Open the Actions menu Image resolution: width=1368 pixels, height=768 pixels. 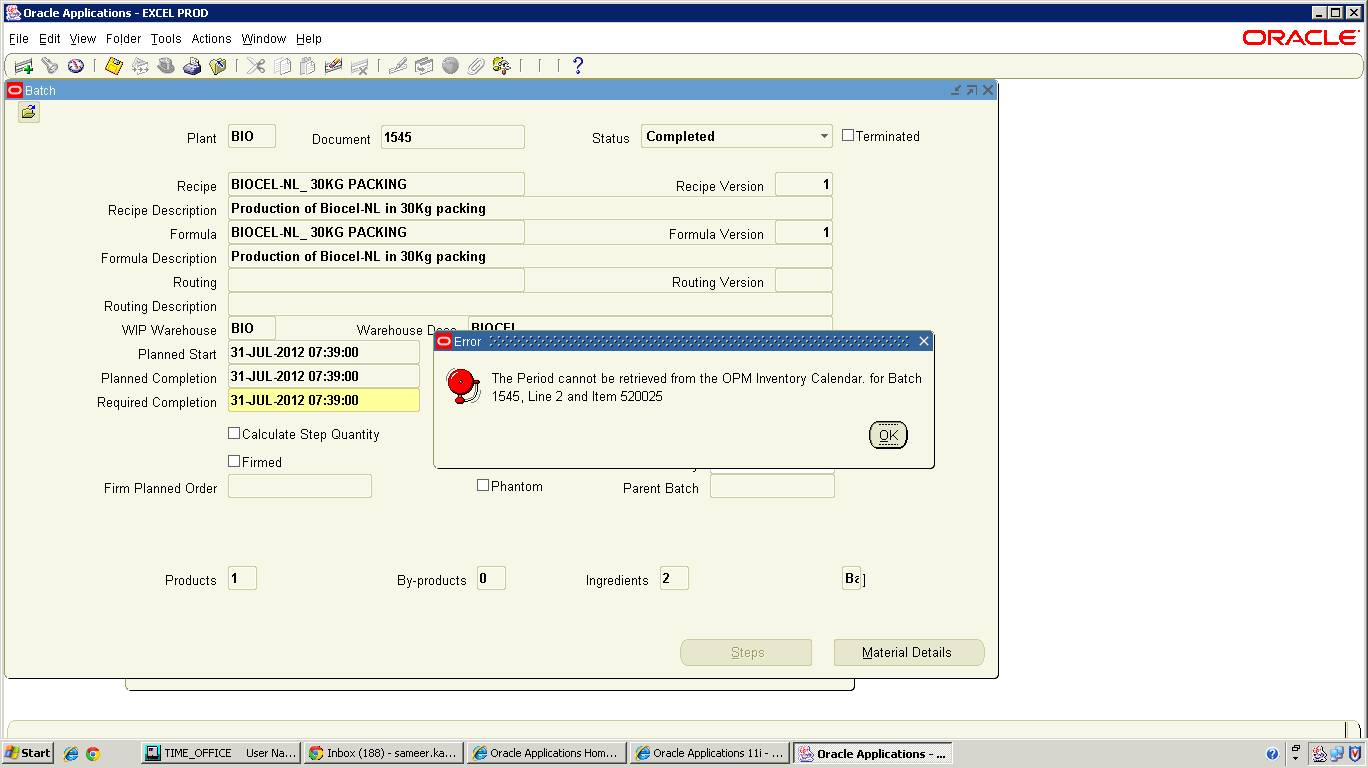(211, 39)
